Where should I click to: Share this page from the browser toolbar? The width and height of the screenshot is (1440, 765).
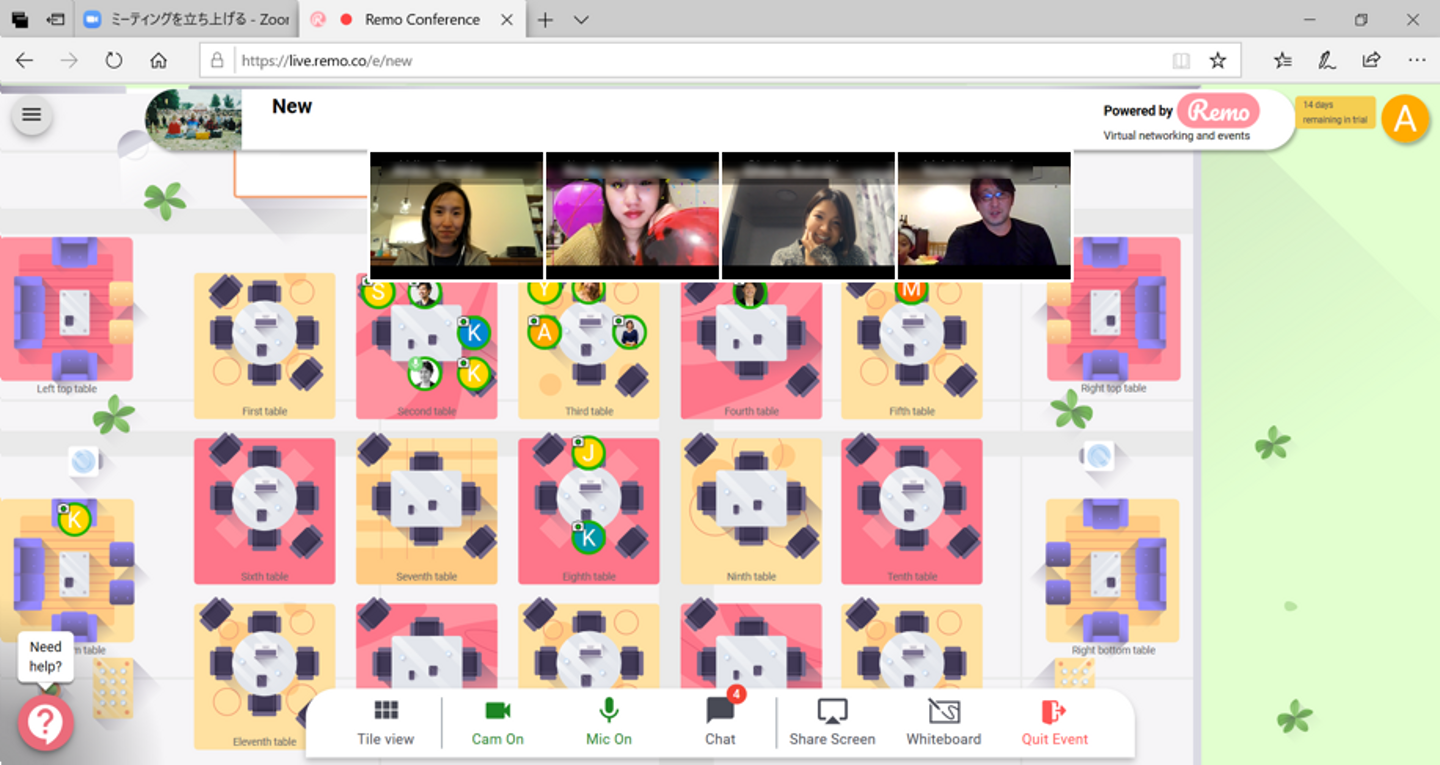tap(1372, 61)
